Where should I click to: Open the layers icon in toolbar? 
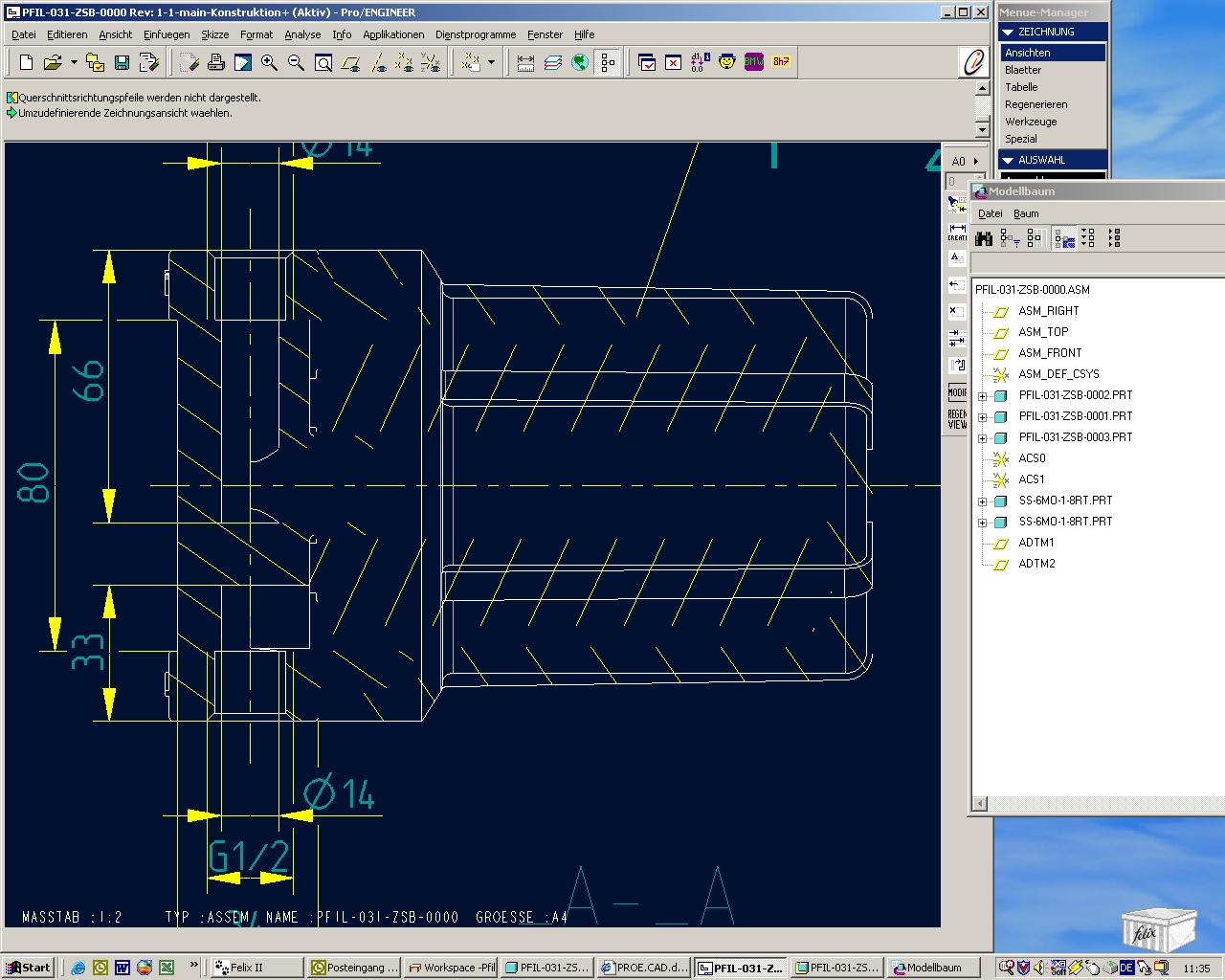pos(553,62)
